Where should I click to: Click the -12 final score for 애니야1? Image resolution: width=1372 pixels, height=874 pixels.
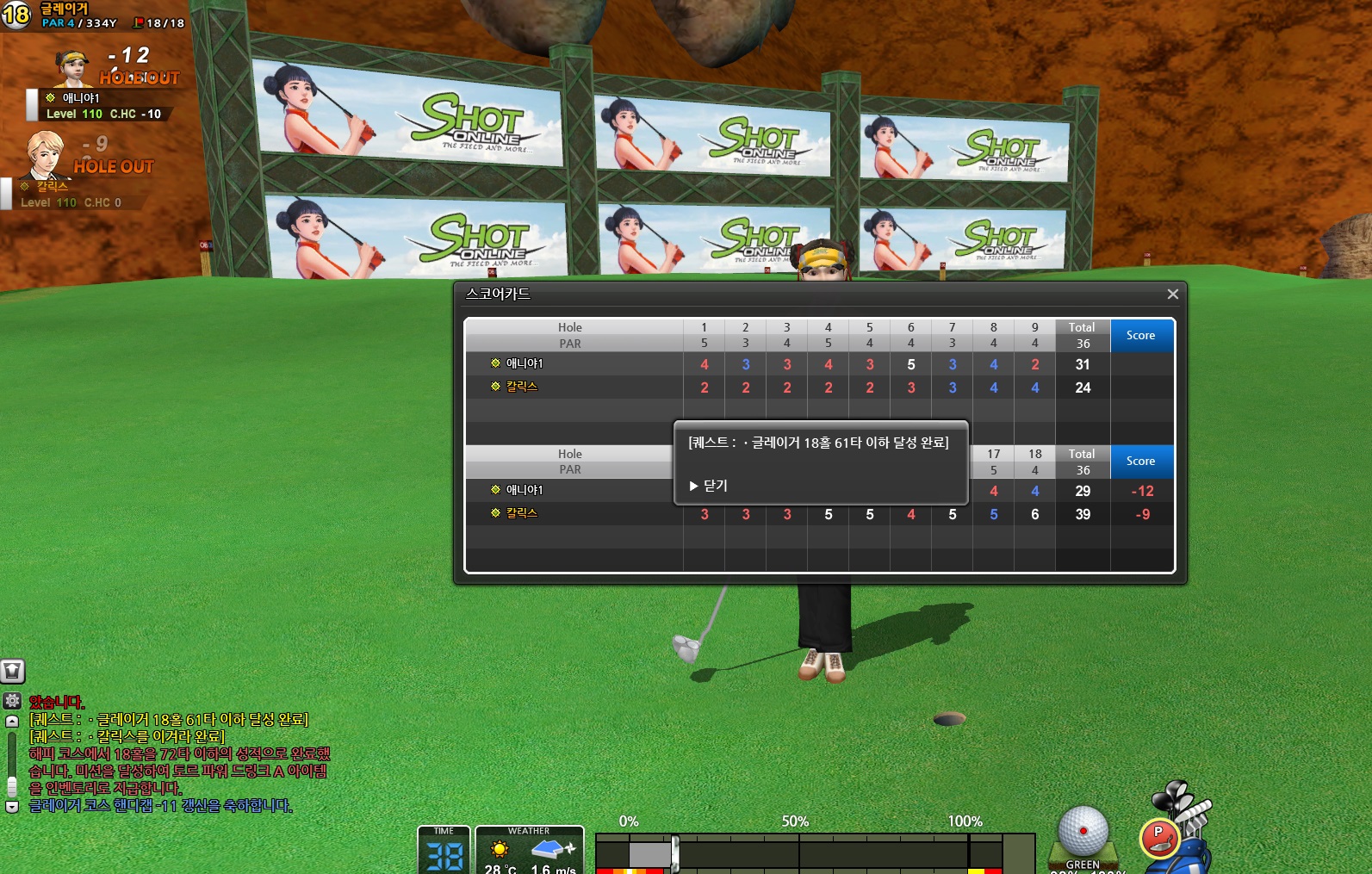(x=1142, y=491)
